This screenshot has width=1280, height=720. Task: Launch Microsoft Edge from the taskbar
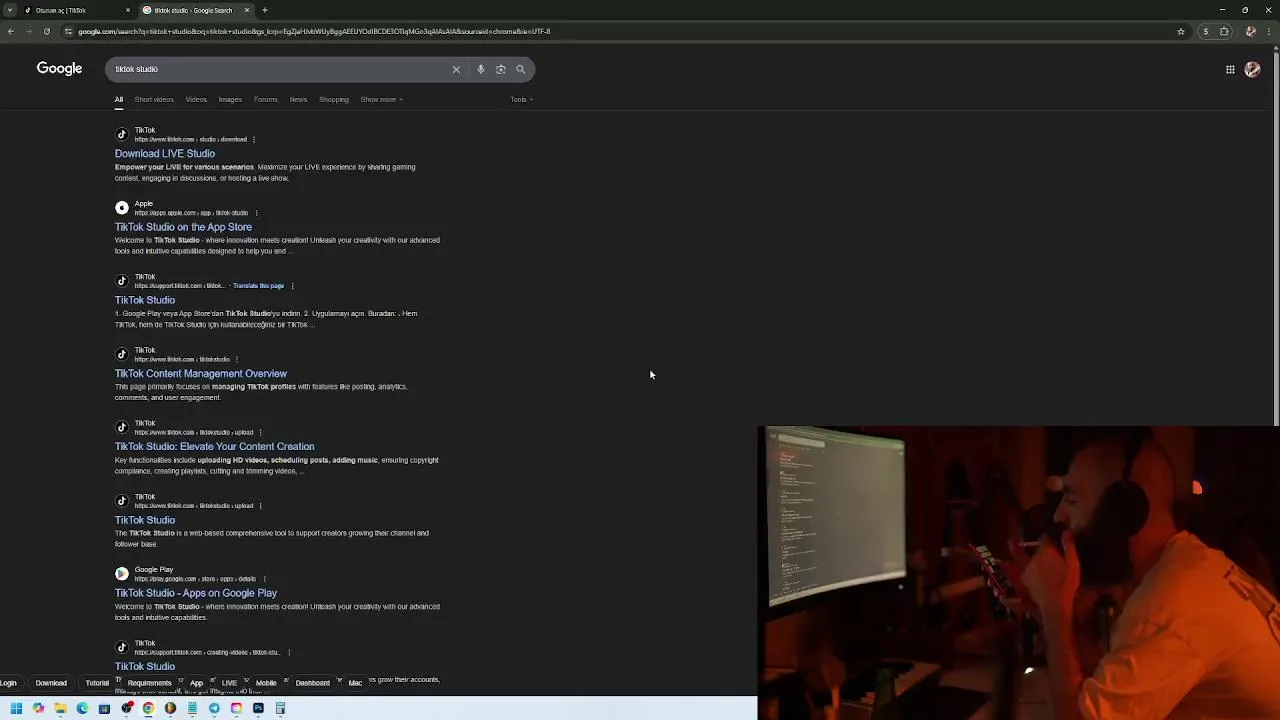click(82, 708)
